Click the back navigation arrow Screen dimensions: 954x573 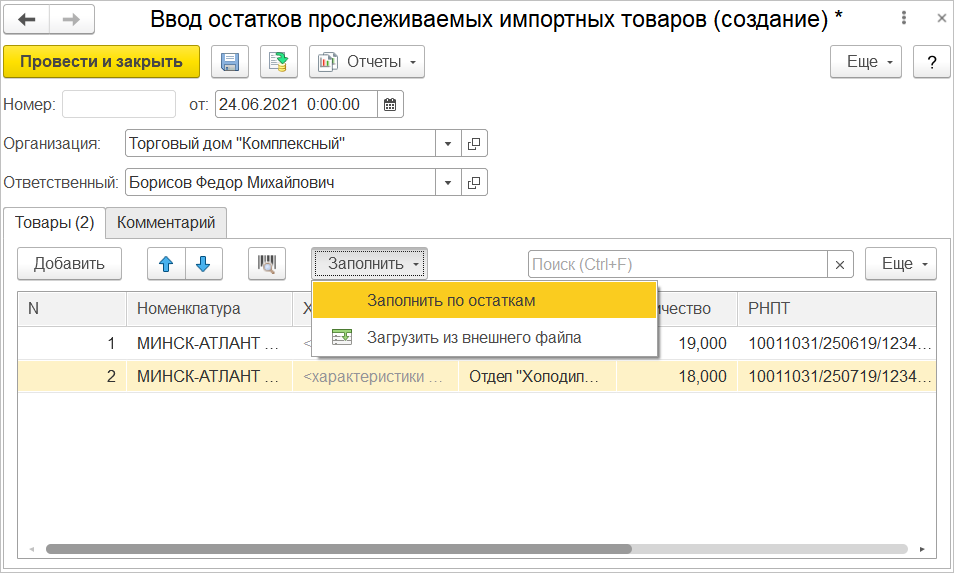pos(27,19)
